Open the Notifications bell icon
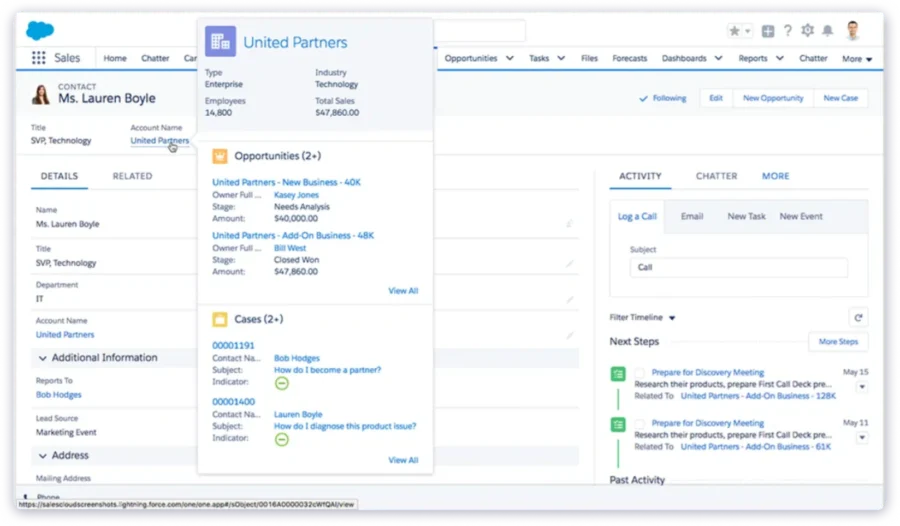This screenshot has height=526, width=900. (828, 30)
